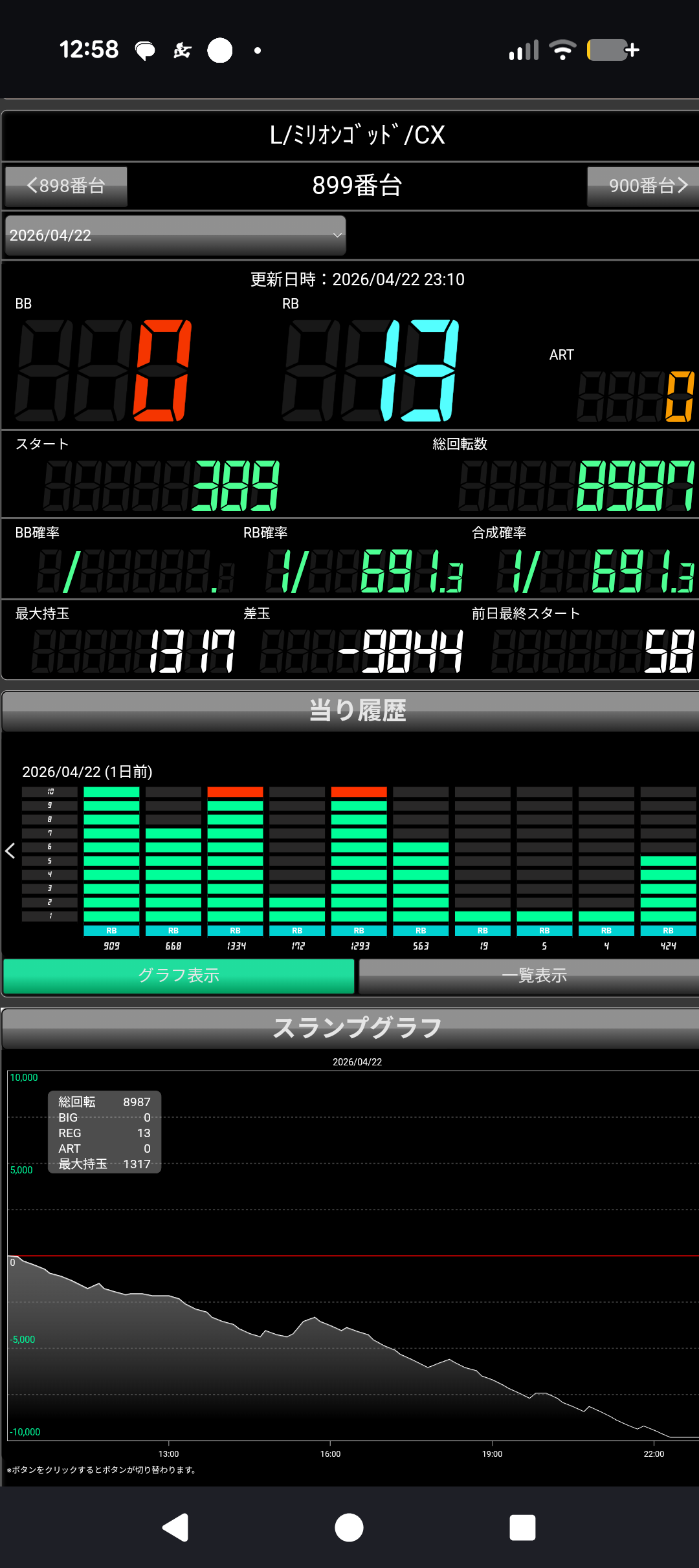The width and height of the screenshot is (699, 1568).
Task: Select the history bar labeled 1334
Action: (x=235, y=860)
